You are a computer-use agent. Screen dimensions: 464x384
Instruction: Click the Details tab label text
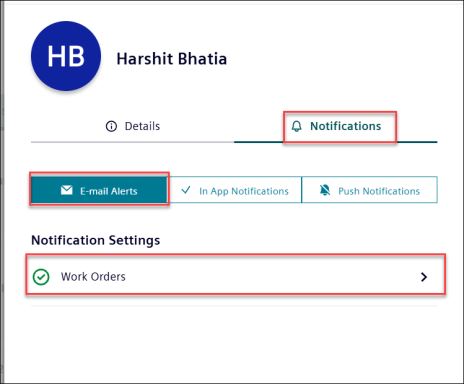click(142, 126)
